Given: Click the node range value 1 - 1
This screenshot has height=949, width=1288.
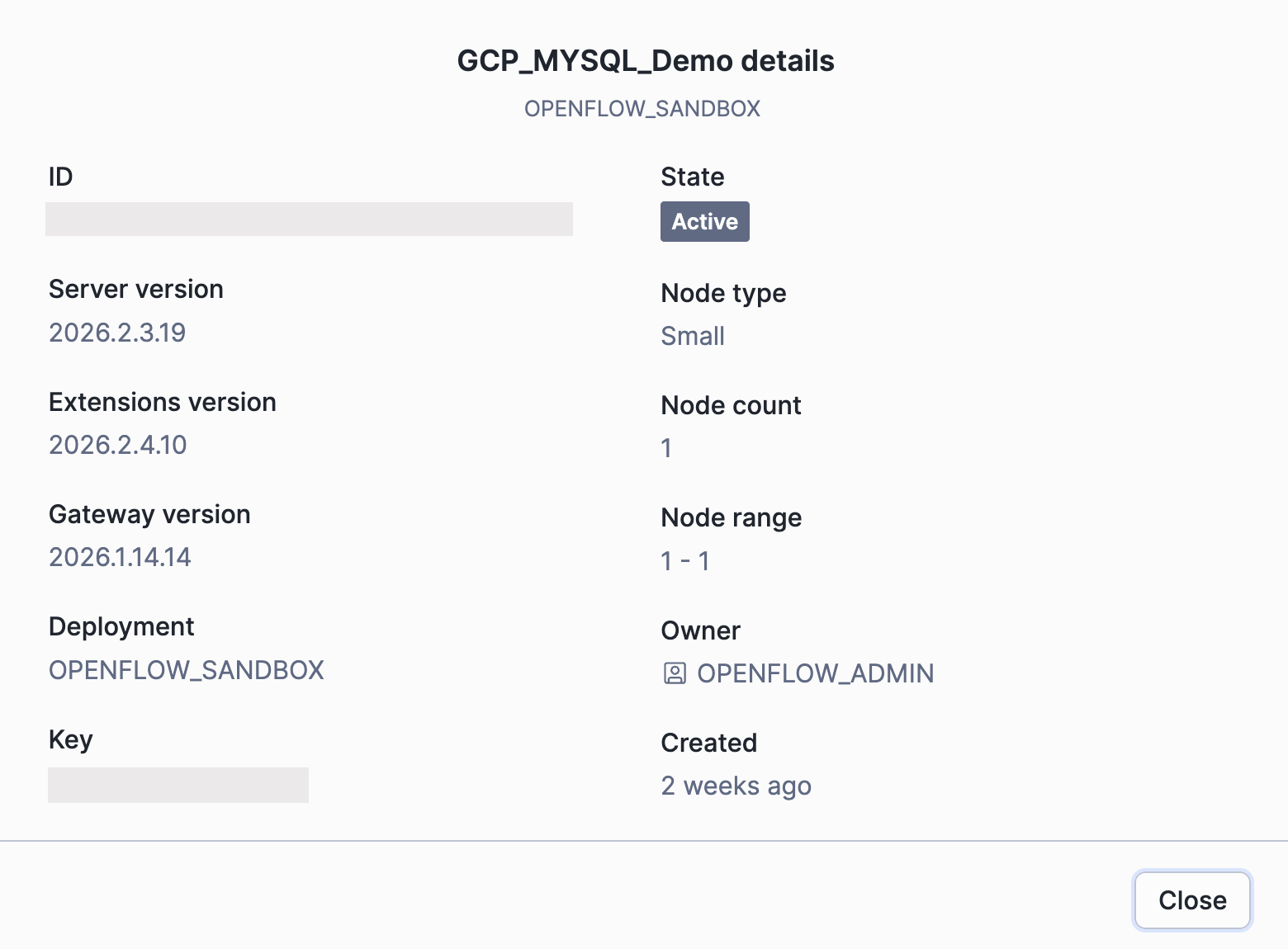Looking at the screenshot, I should (x=685, y=561).
